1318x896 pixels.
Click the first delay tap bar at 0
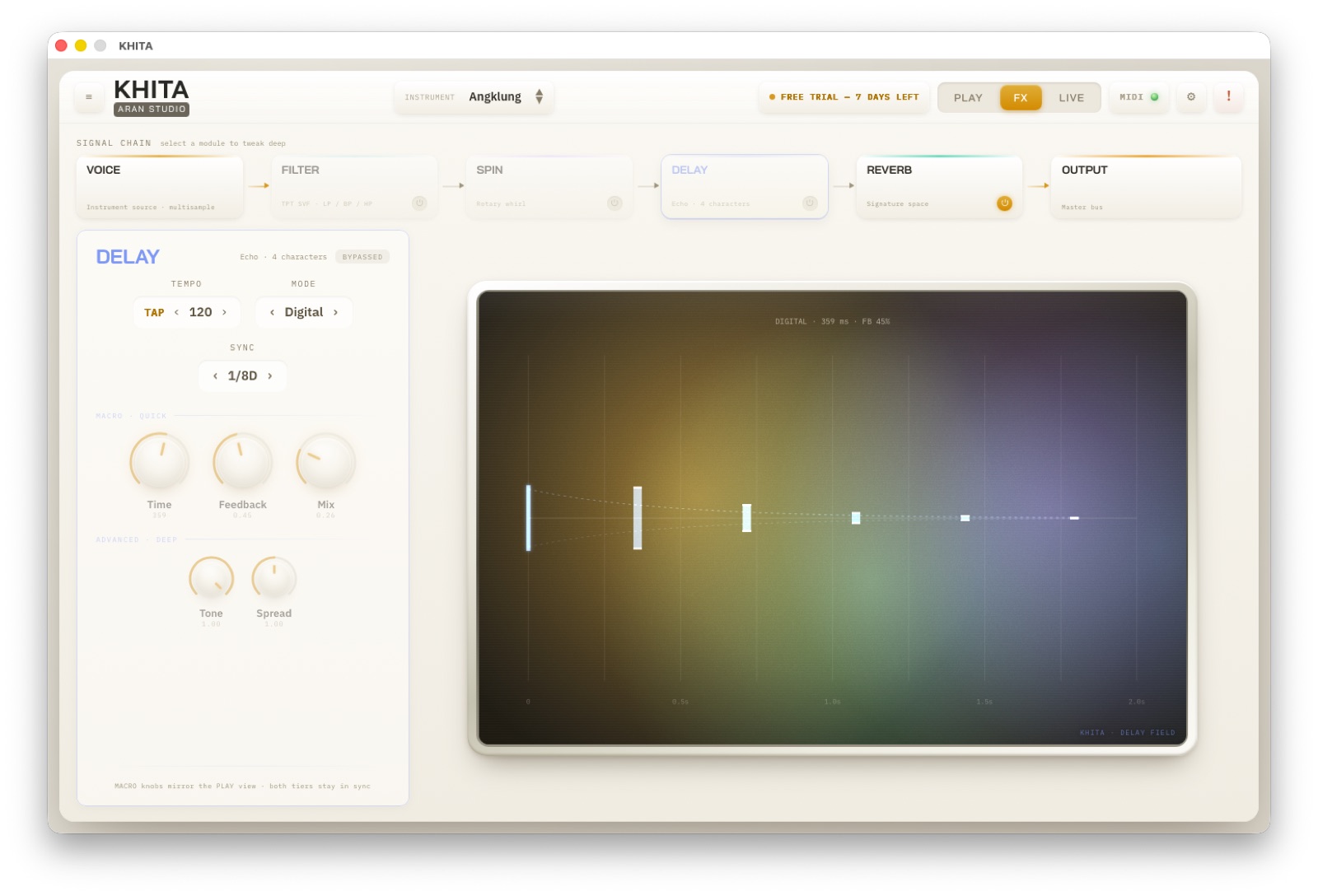tap(528, 518)
